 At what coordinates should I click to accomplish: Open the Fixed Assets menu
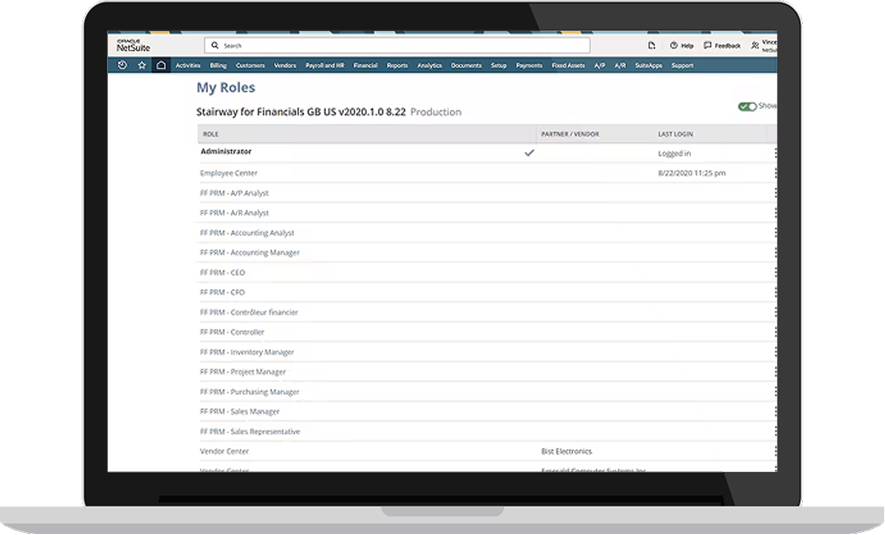(x=568, y=65)
